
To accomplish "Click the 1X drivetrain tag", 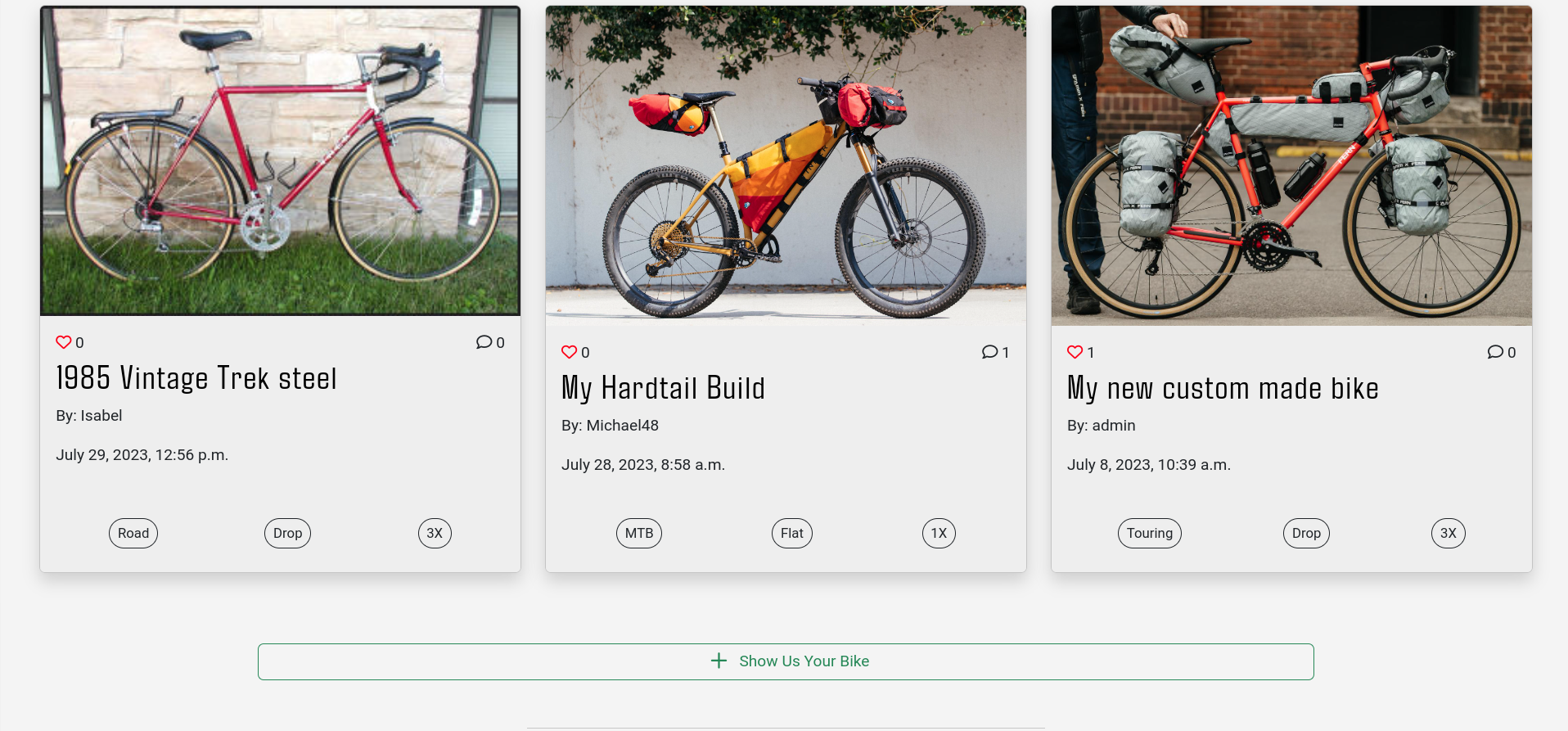I will point(939,533).
